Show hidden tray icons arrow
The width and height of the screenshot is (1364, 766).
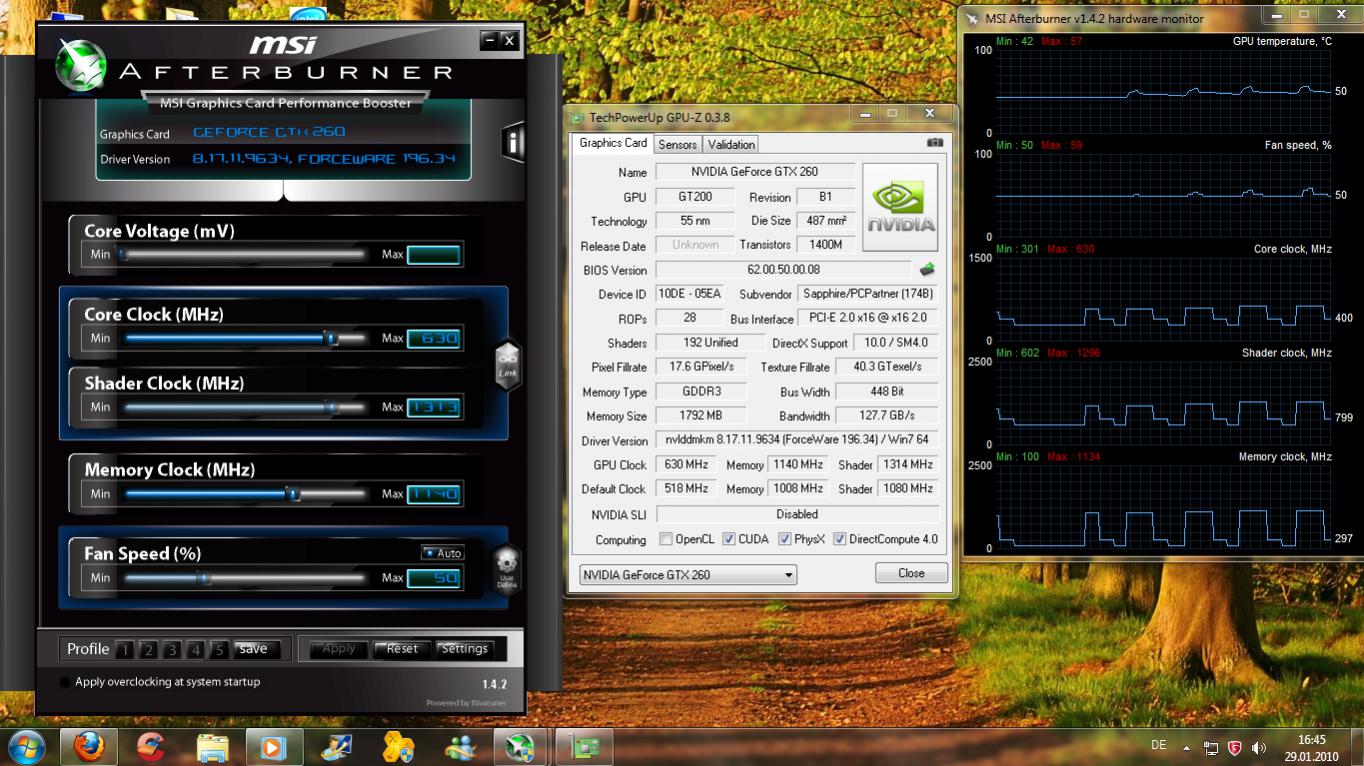pos(1187,747)
